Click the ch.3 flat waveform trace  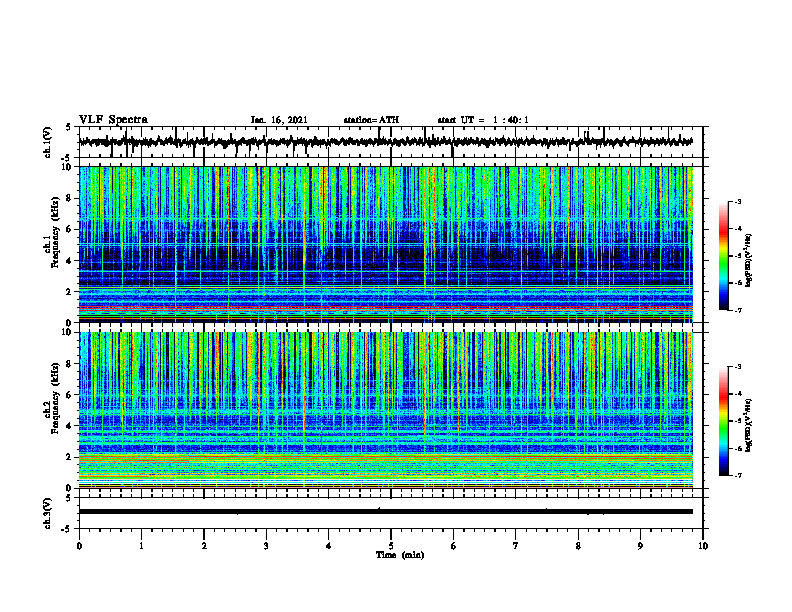click(385, 512)
